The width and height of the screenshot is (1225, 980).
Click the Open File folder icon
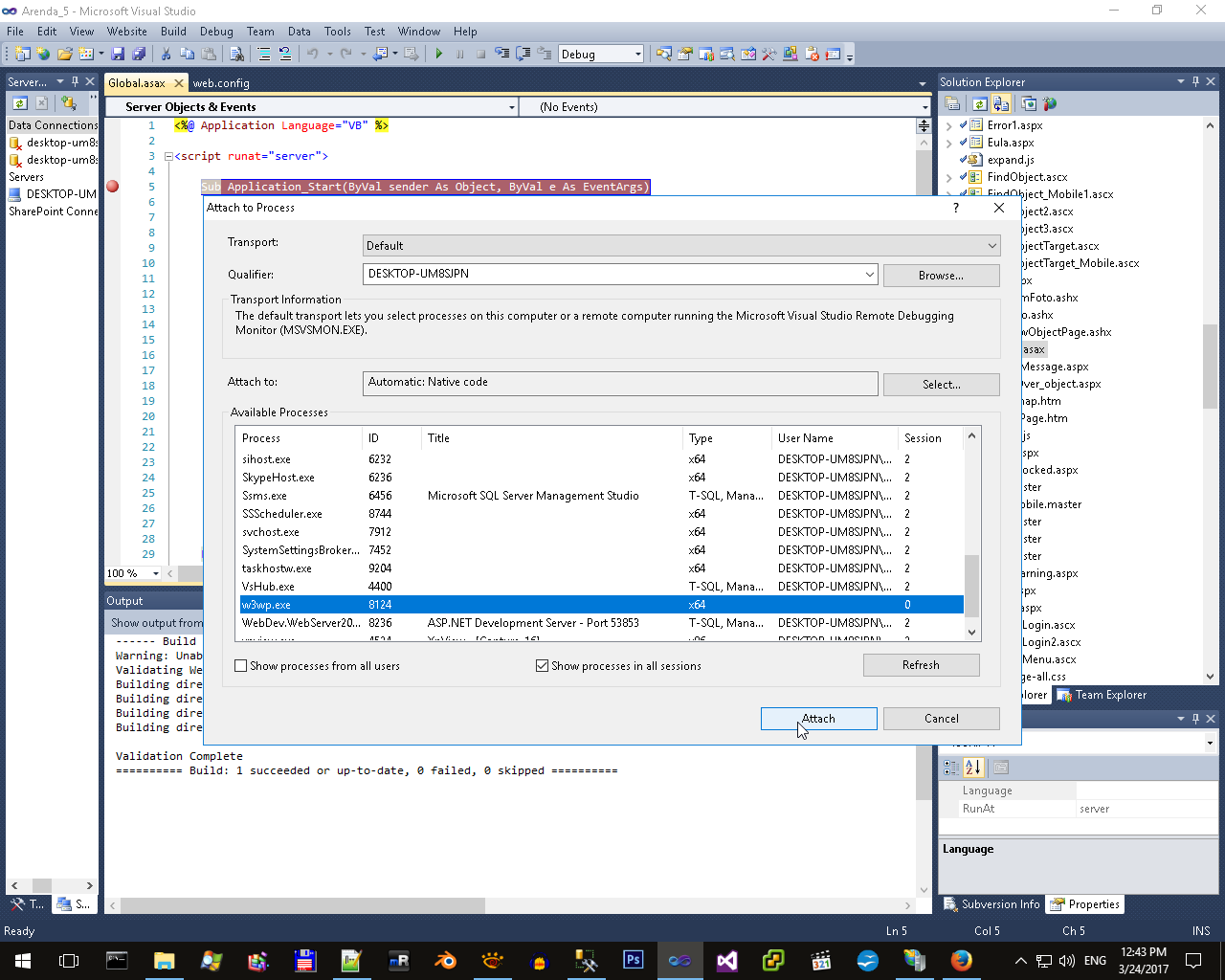point(65,55)
